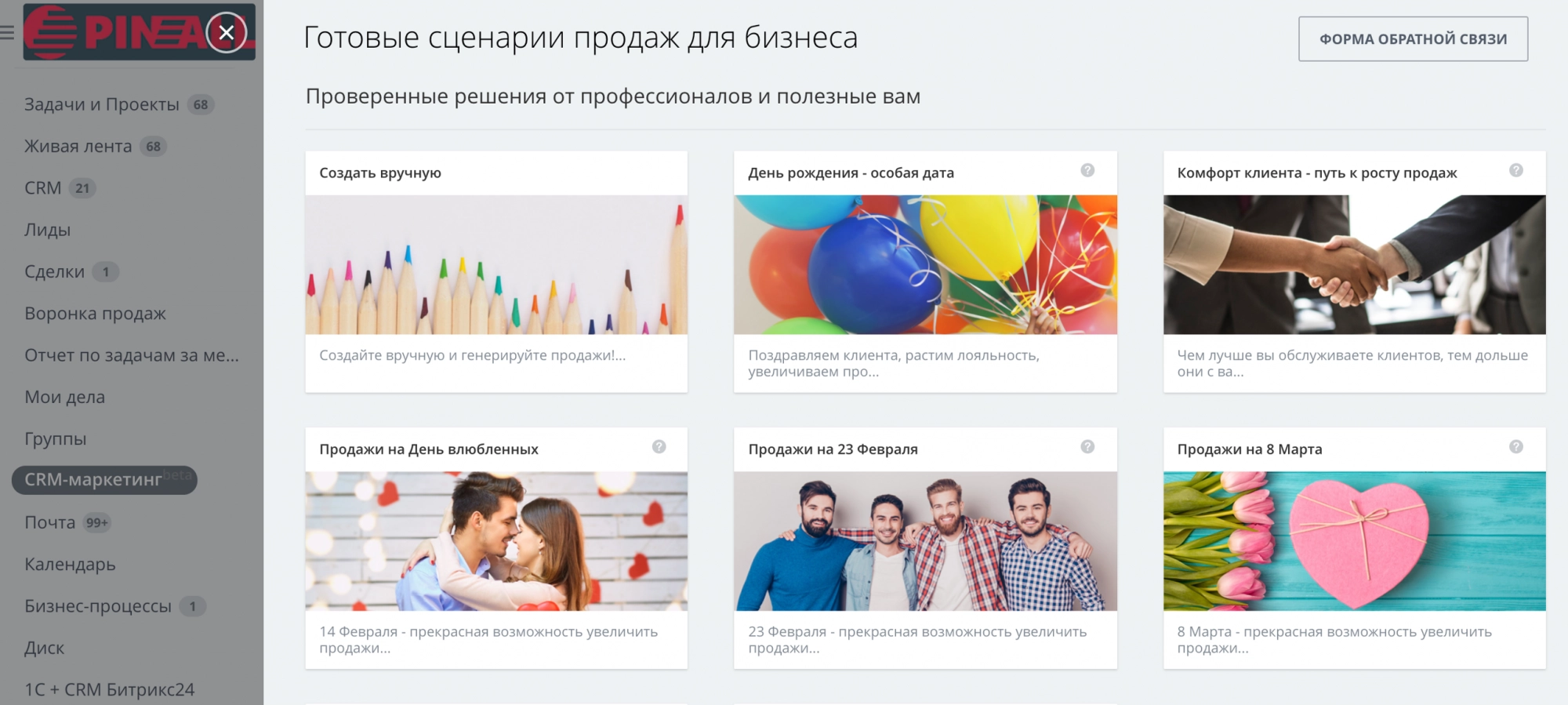The image size is (1568, 705).
Task: Open Задачи и Проекты menu item
Action: click(x=102, y=104)
